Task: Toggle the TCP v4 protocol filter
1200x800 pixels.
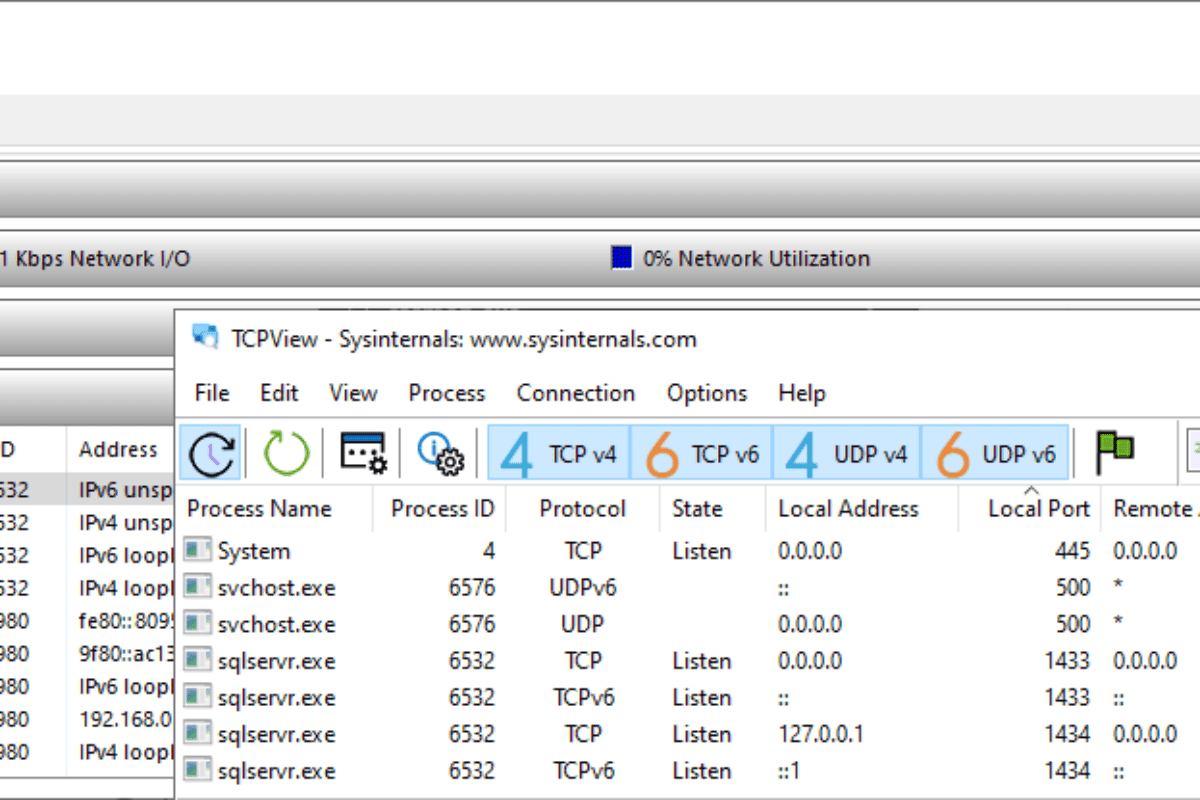Action: [557, 452]
